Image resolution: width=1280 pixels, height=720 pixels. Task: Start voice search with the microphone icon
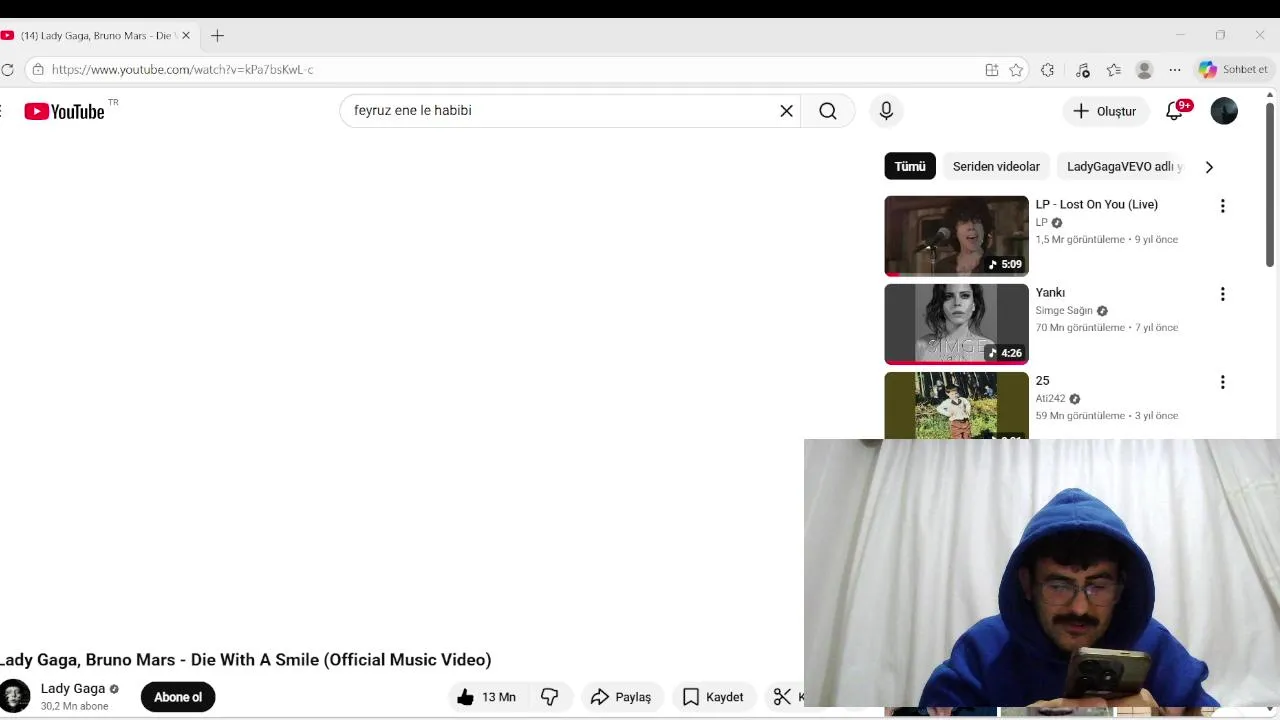(x=886, y=111)
